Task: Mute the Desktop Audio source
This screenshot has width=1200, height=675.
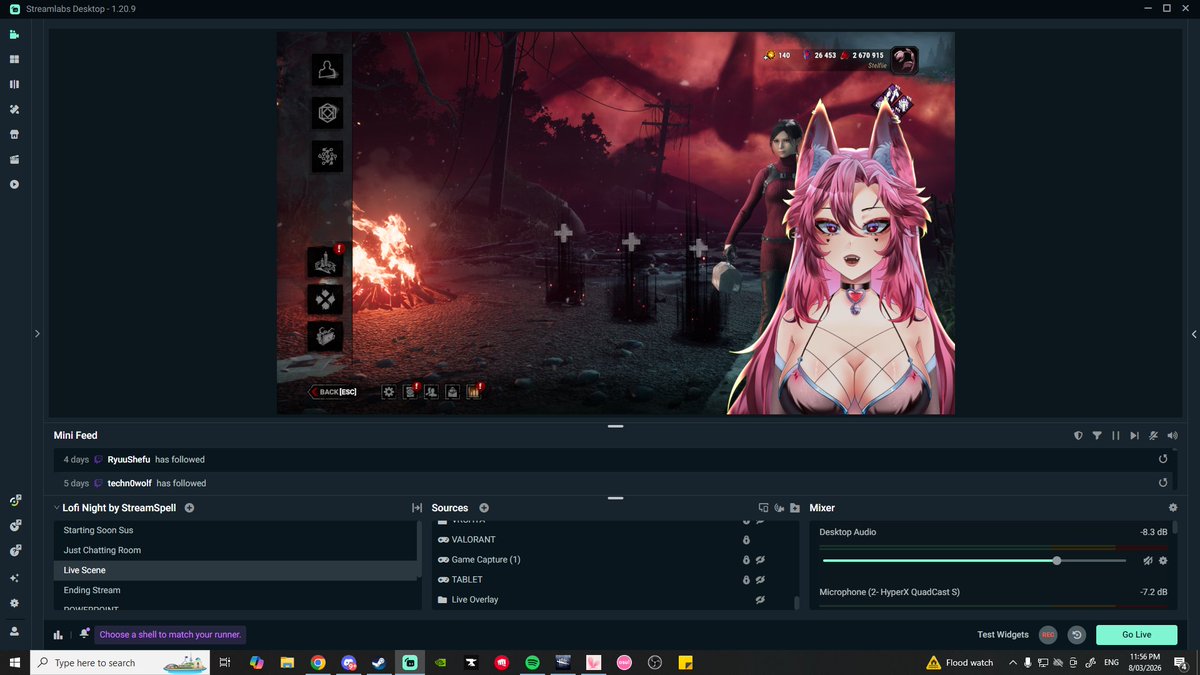Action: (1147, 561)
